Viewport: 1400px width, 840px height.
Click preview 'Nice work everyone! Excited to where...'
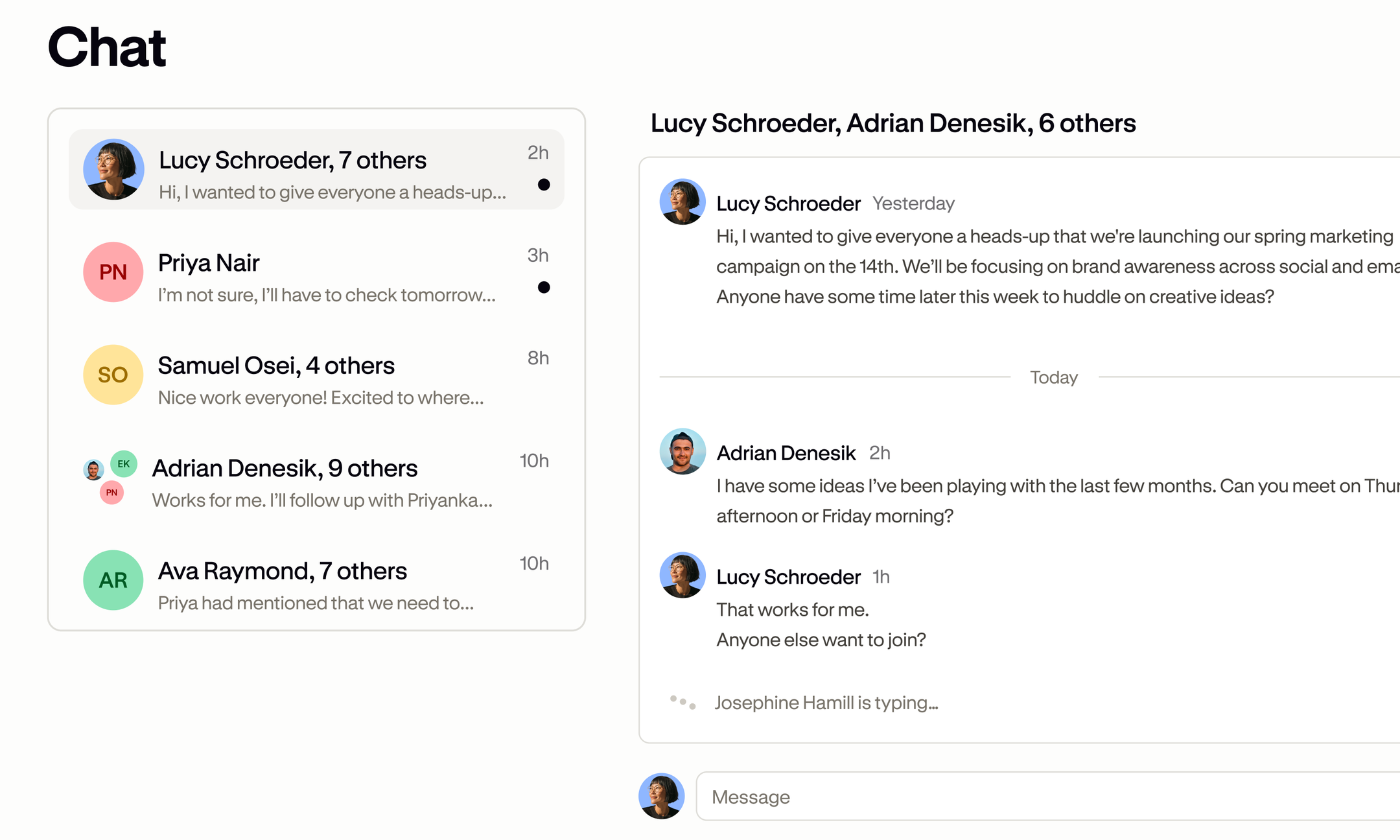(321, 397)
